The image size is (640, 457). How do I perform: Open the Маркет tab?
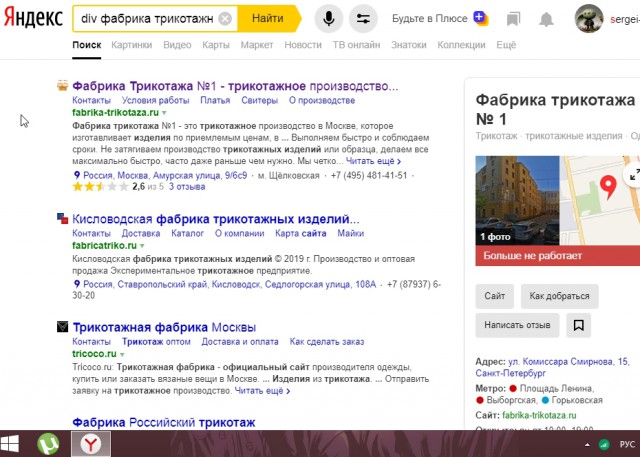(257, 45)
